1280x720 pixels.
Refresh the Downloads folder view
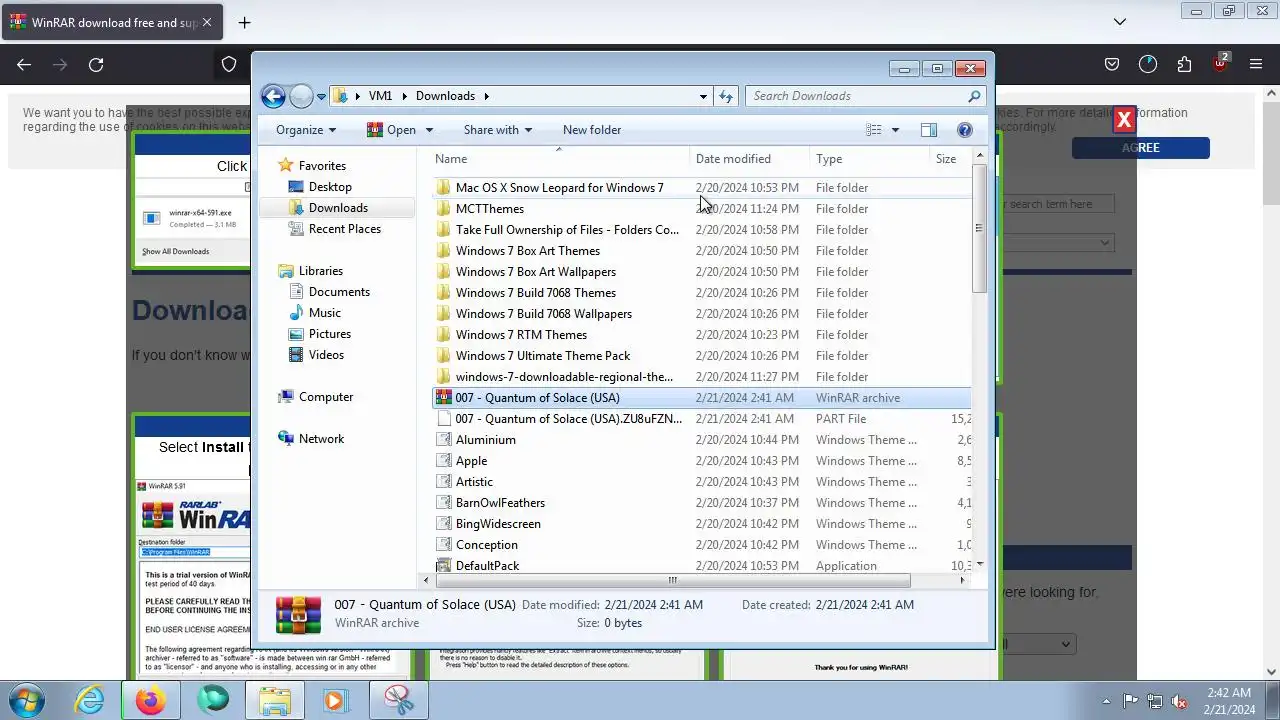tap(726, 96)
